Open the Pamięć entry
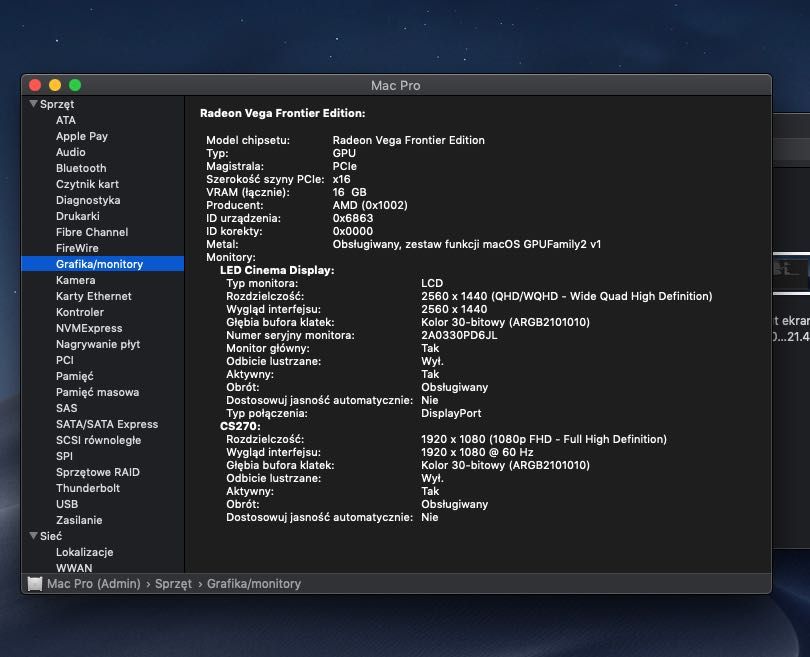Screen dimensions: 810x657 (x=74, y=376)
